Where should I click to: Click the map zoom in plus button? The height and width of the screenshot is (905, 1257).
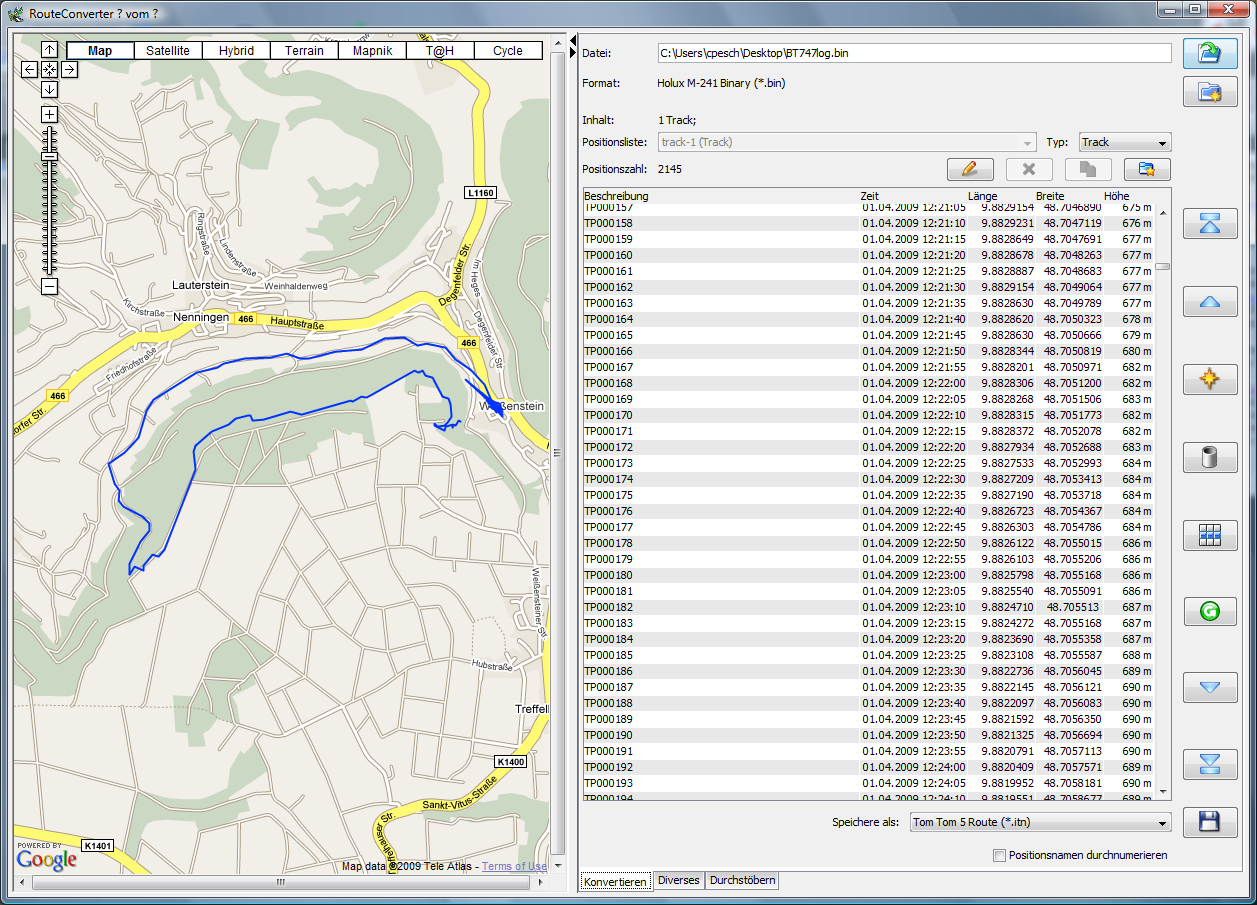49,115
